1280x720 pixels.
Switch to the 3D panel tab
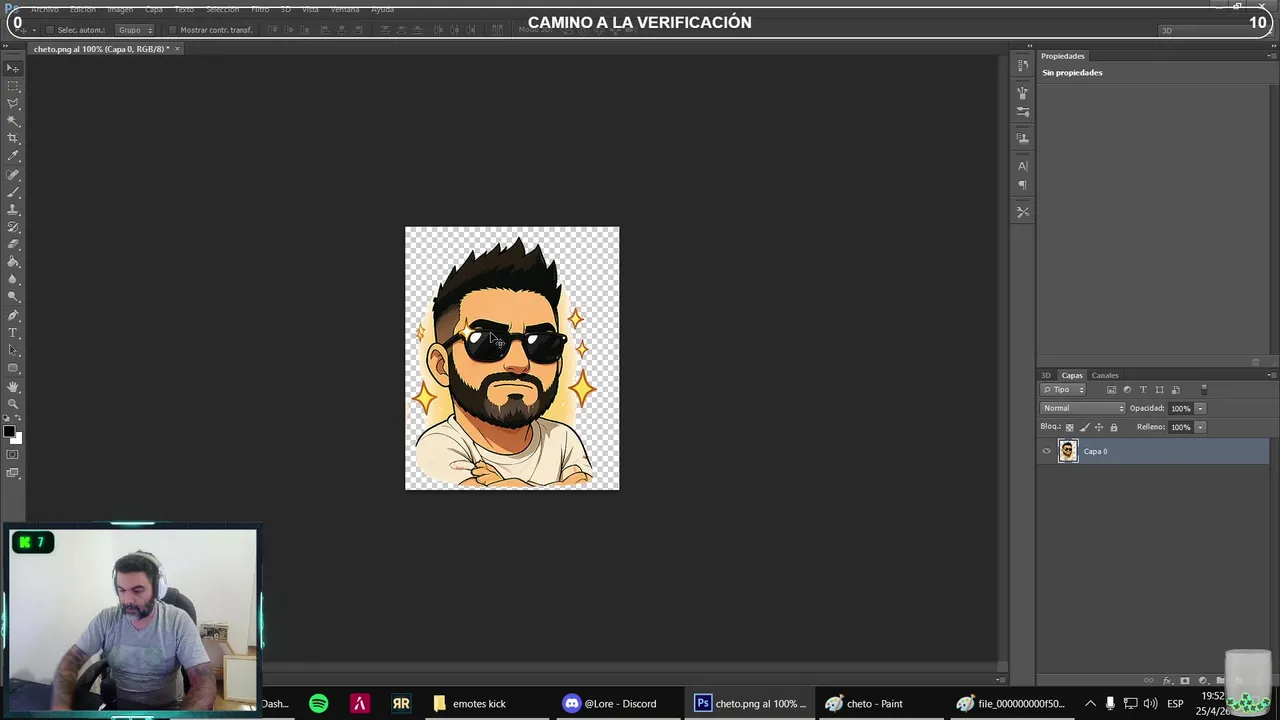pyautogui.click(x=1046, y=375)
